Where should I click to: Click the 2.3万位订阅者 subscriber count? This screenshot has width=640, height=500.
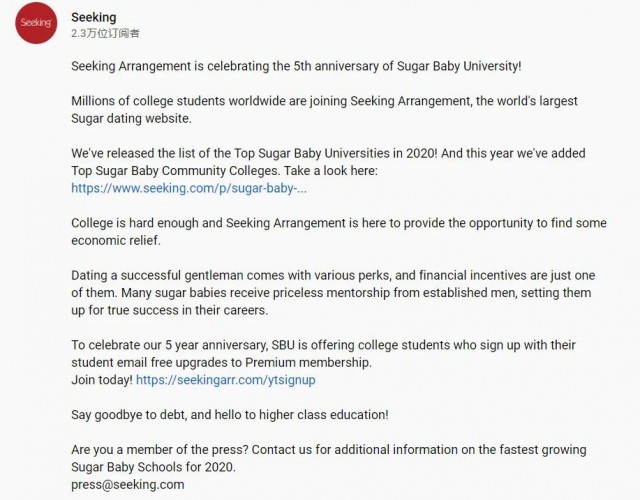(x=105, y=33)
